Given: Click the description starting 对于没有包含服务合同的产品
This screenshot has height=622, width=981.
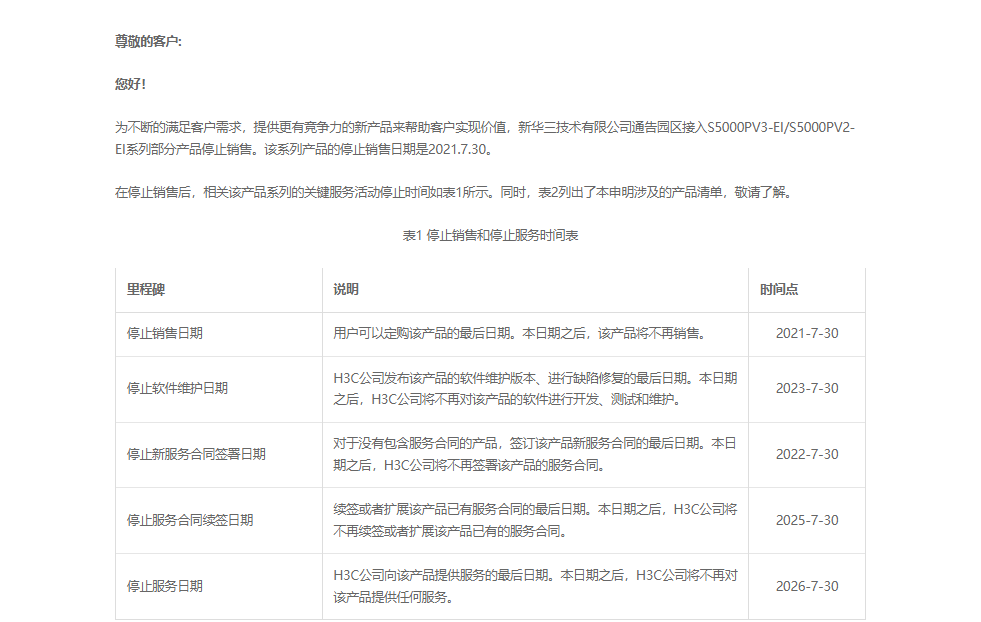Looking at the screenshot, I should [x=535, y=454].
